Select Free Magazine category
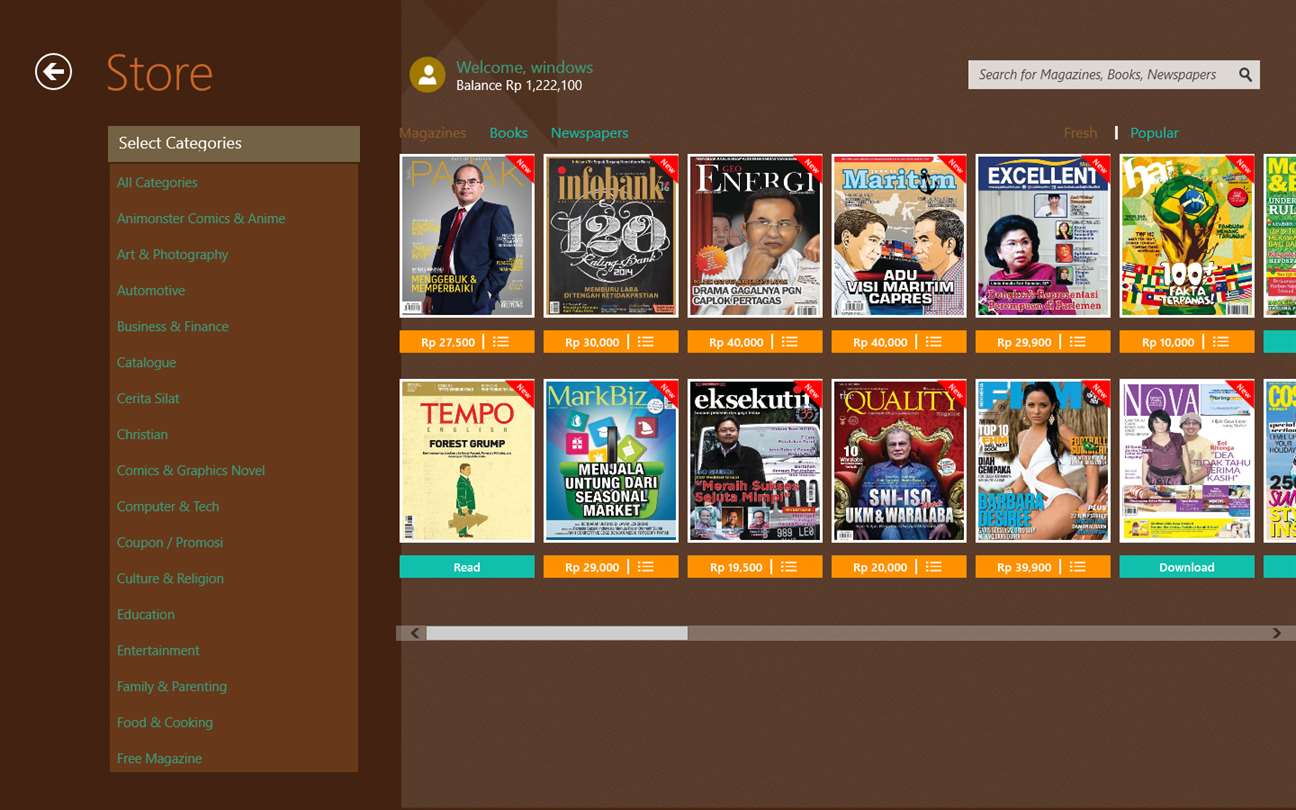Viewport: 1296px width, 810px height. (x=159, y=759)
